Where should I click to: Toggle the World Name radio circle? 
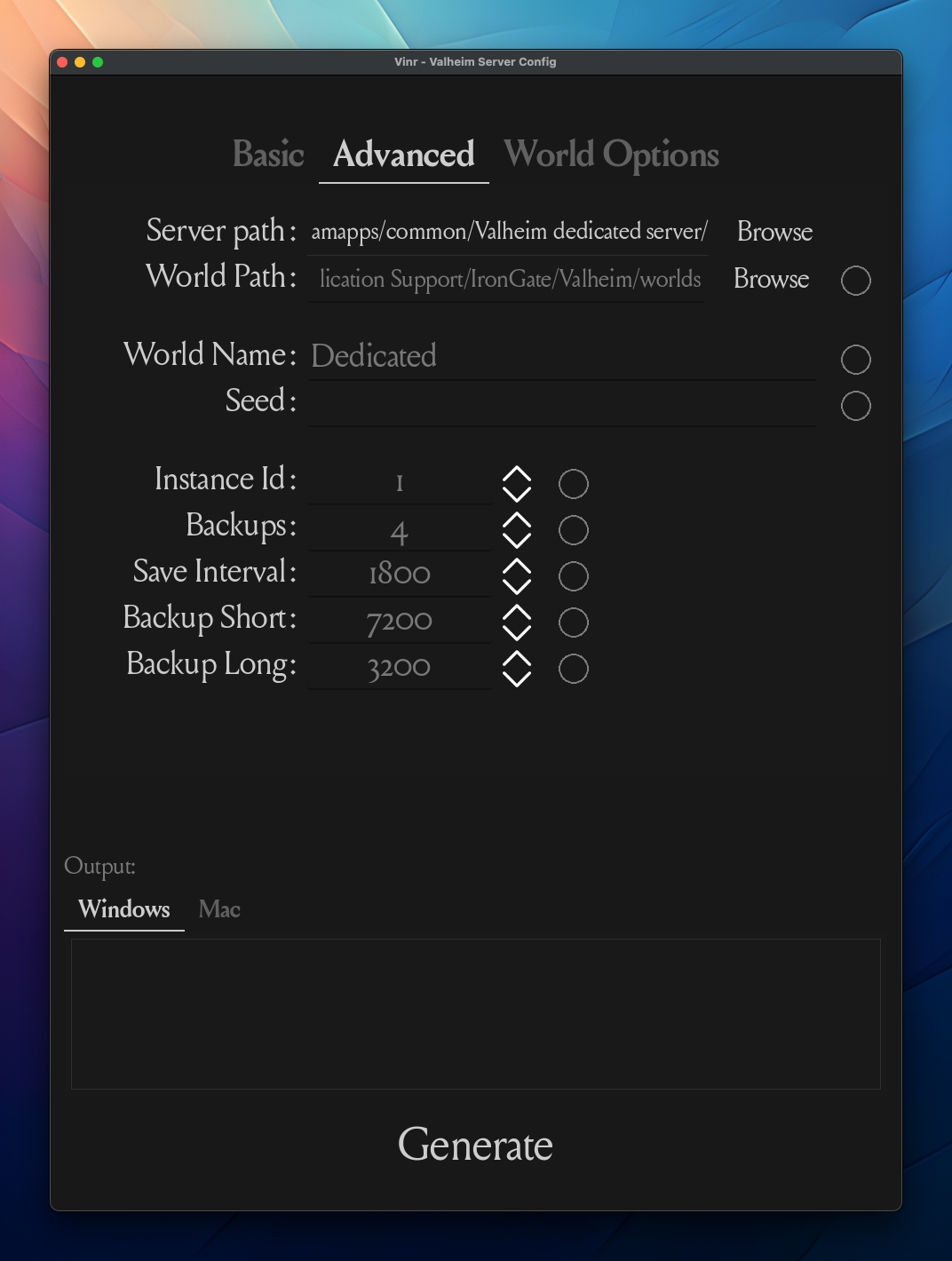855,360
